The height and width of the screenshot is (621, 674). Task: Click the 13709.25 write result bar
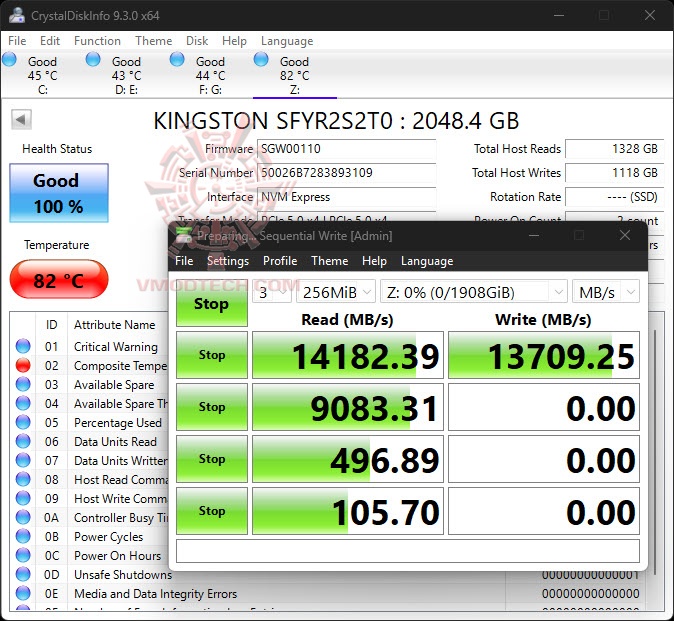pyautogui.click(x=544, y=355)
